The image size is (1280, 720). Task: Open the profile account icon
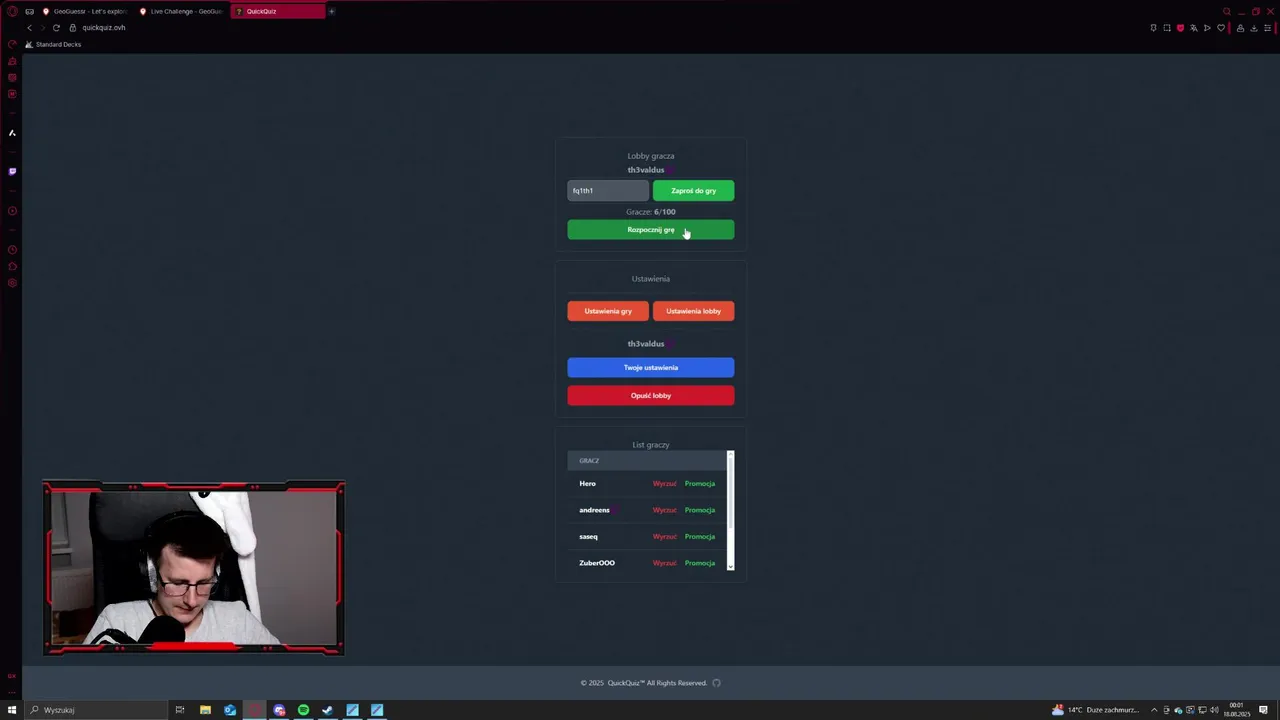1241,28
